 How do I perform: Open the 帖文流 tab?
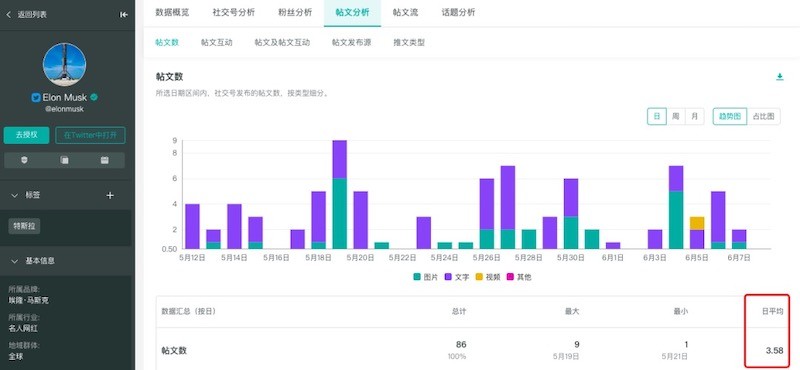point(405,13)
